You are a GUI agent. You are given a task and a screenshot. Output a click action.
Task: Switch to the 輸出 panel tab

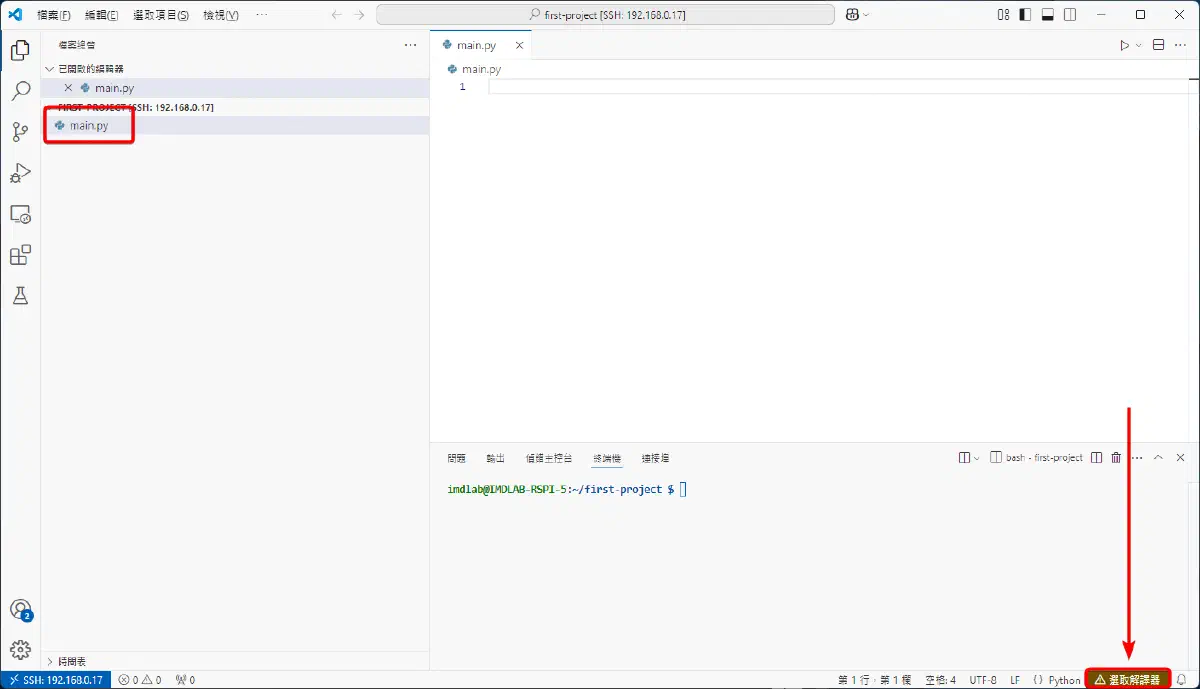click(x=496, y=457)
